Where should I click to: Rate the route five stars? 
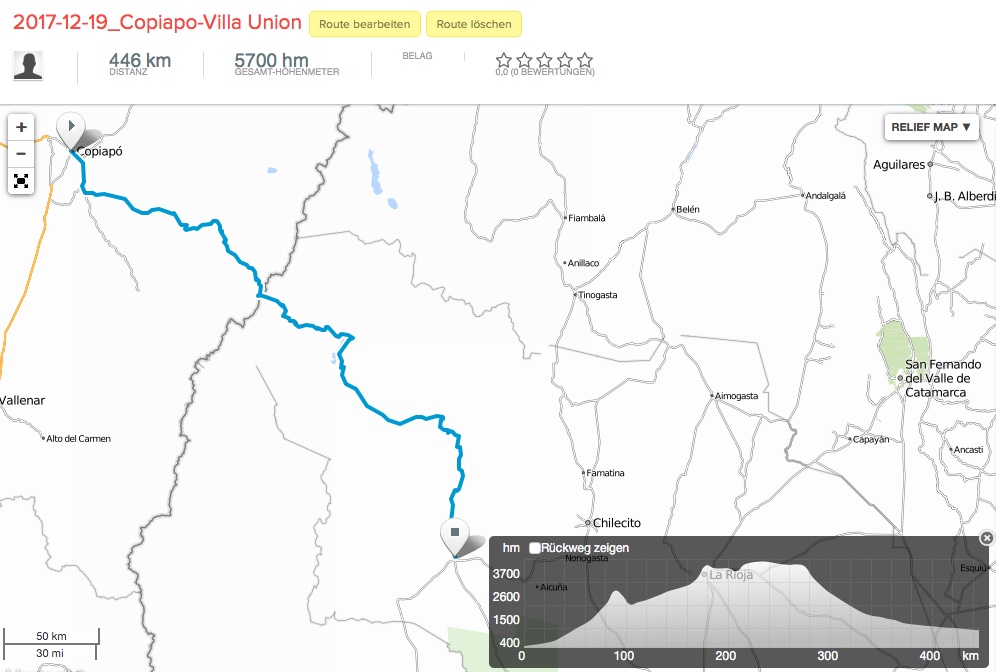pyautogui.click(x=585, y=60)
